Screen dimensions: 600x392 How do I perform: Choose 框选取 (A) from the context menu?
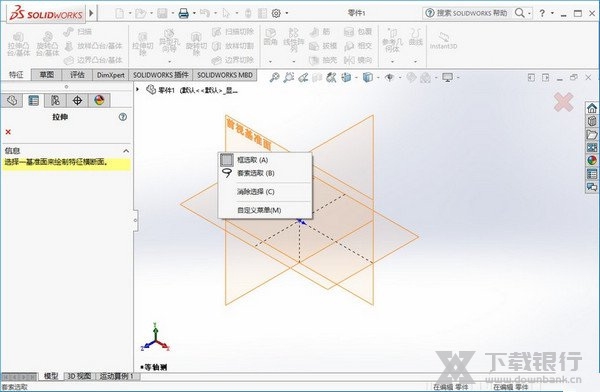pyautogui.click(x=265, y=160)
